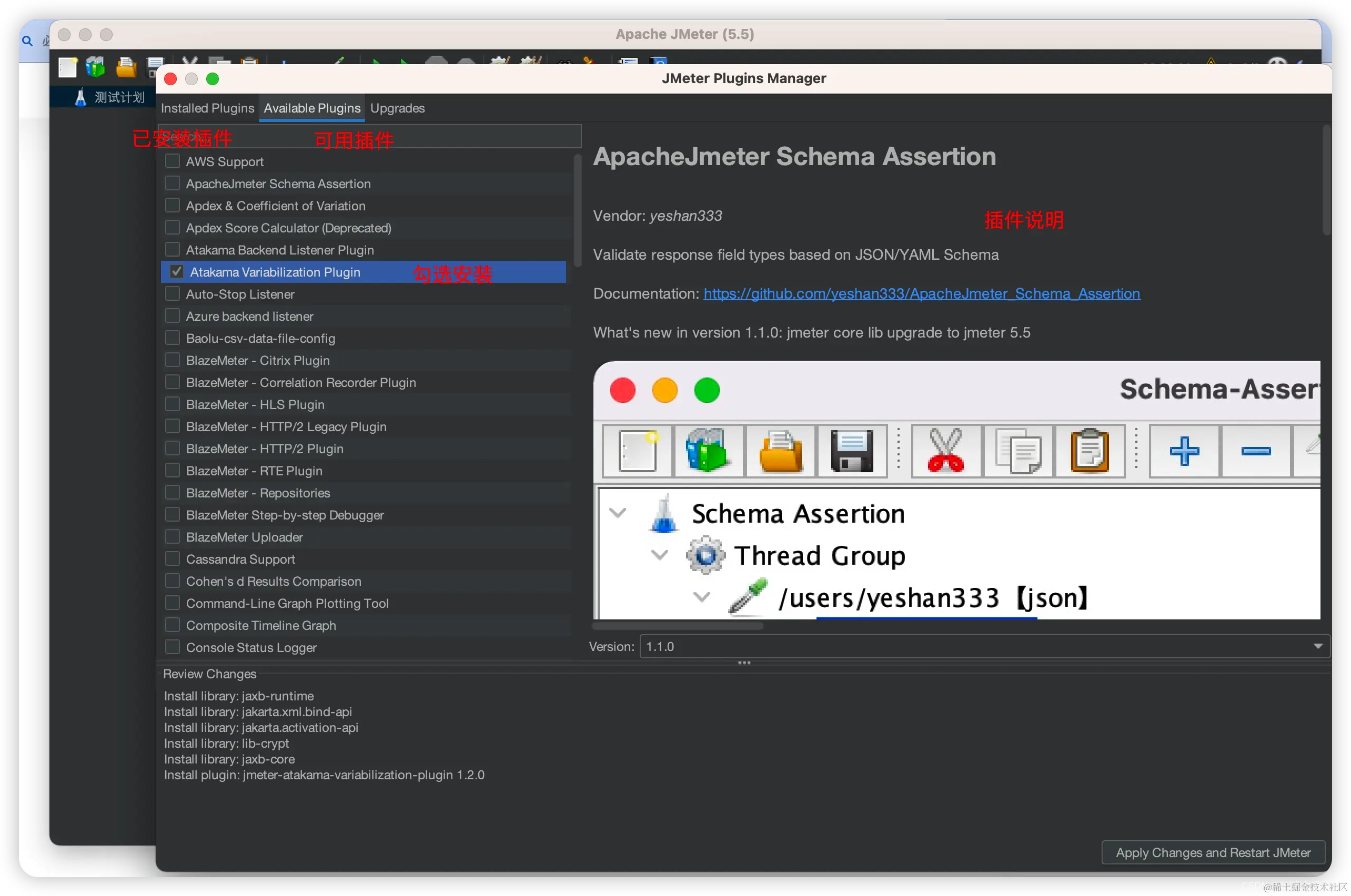Open the Upgrades tab

click(x=397, y=108)
